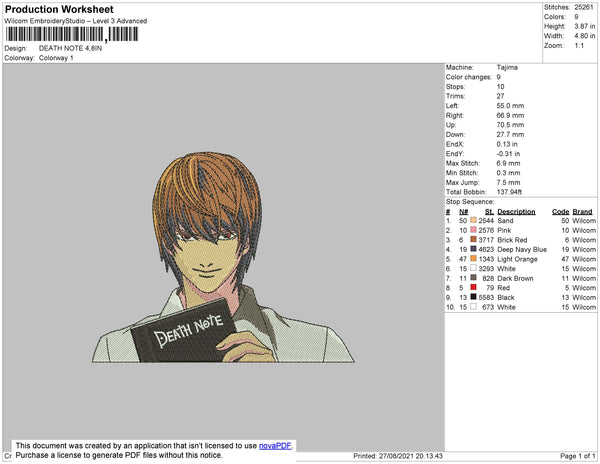
Task: Click the stitch count '4623' in stop sequence
Action: tap(486, 249)
